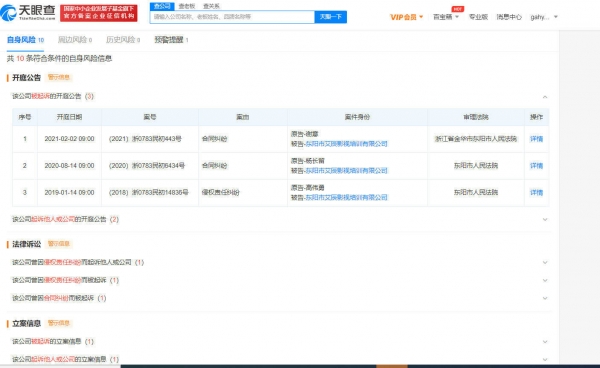Image resolution: width=600 pixels, height=368 pixels.
Task: Open the 百宝箱 dropdown menu
Action: click(x=446, y=17)
